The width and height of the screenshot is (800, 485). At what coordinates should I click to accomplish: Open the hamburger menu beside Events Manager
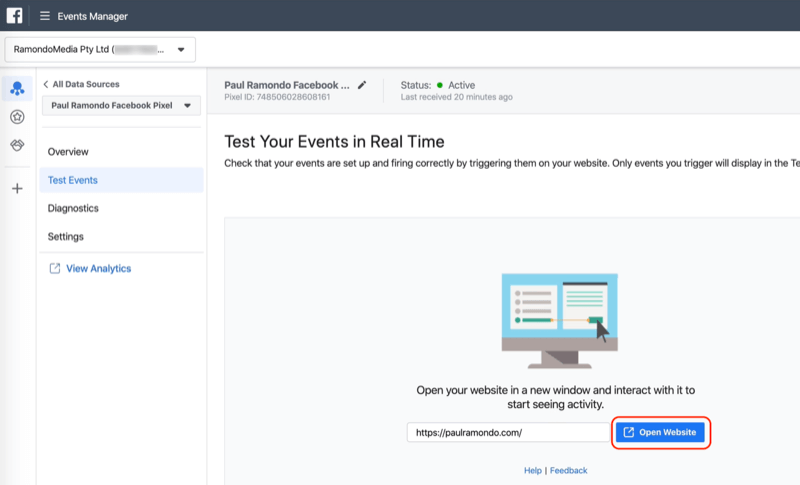coord(45,16)
